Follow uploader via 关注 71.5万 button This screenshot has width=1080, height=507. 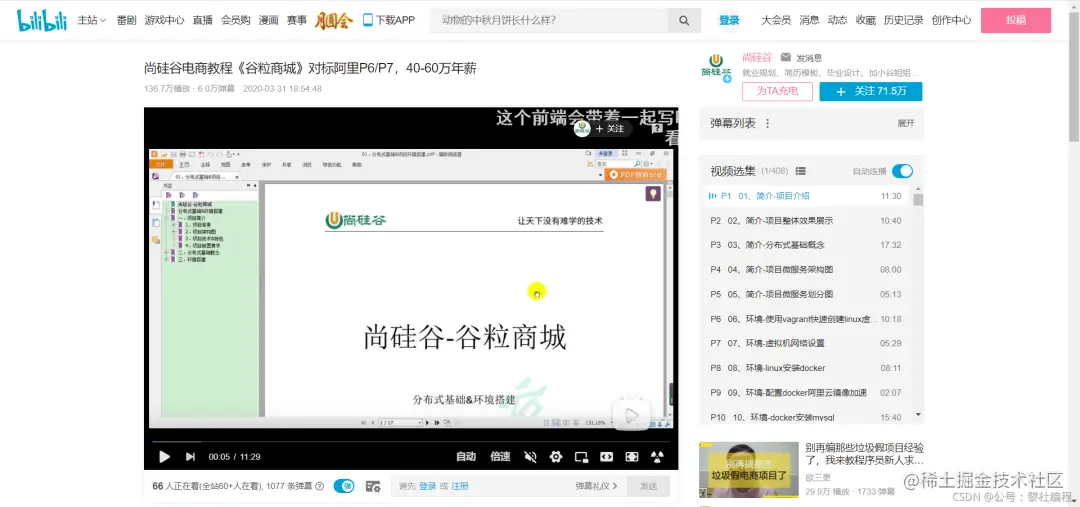(x=871, y=91)
